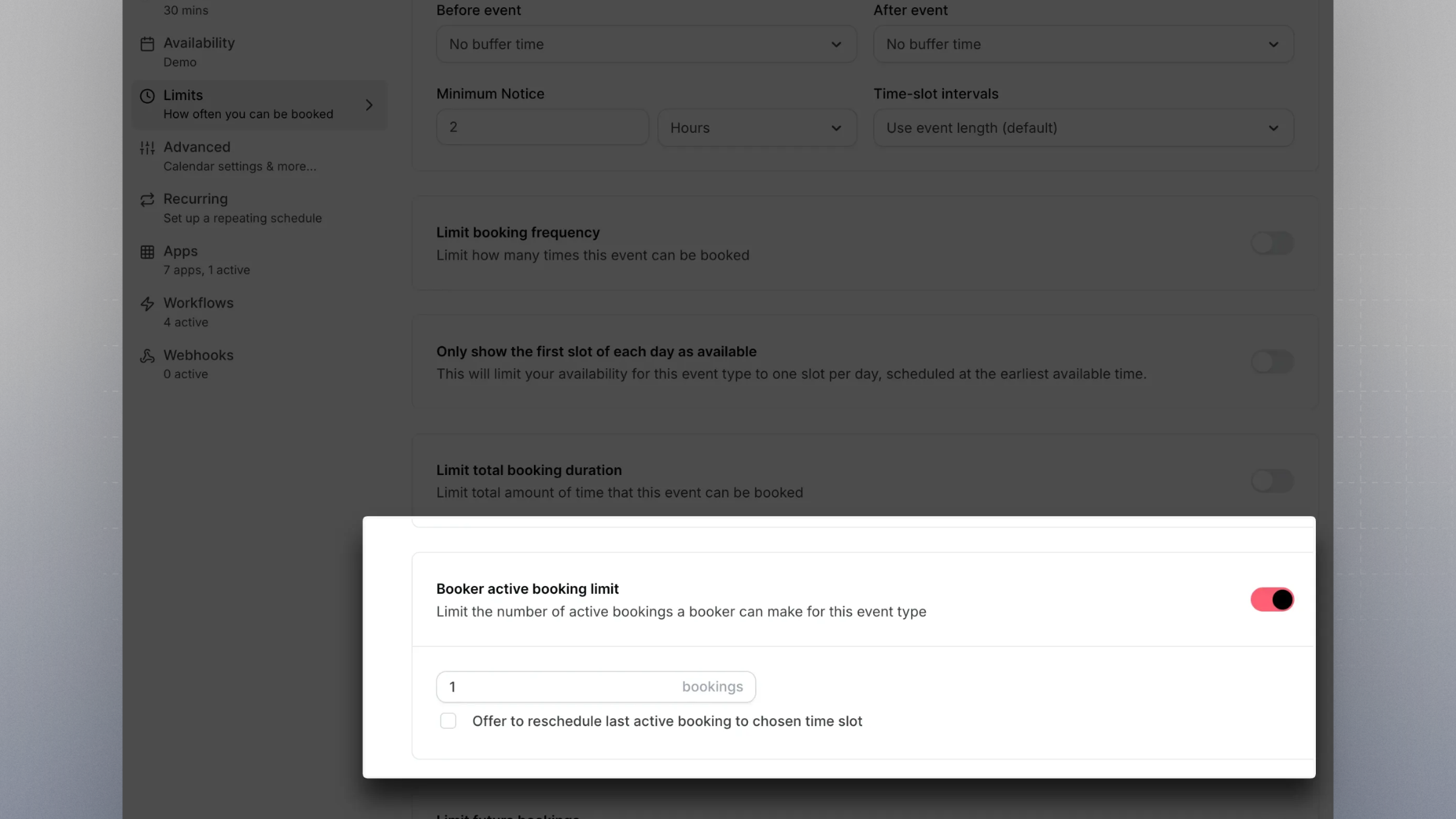Image resolution: width=1456 pixels, height=819 pixels.
Task: Click the Webhooks icon in the sidebar
Action: [147, 356]
